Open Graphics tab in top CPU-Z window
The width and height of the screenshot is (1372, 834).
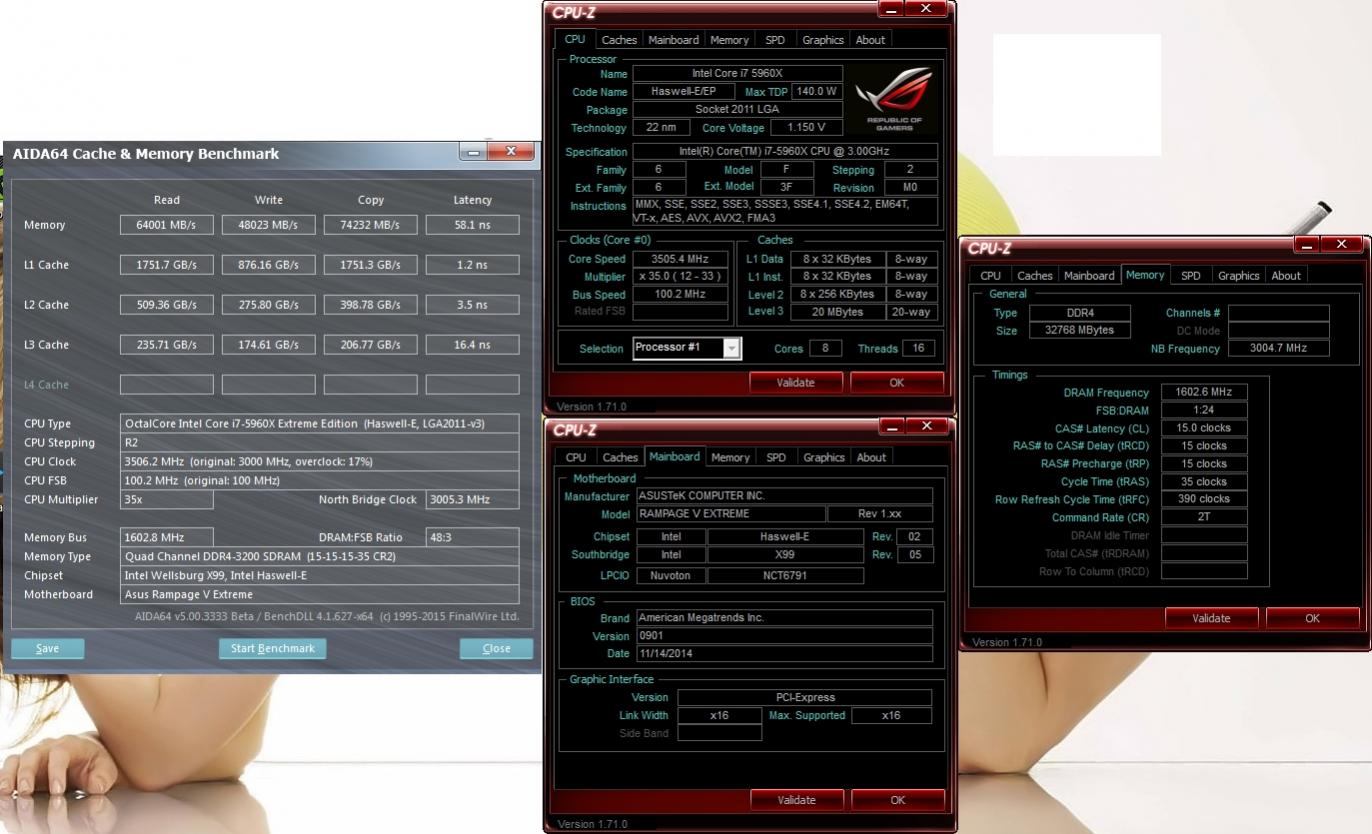click(x=823, y=40)
